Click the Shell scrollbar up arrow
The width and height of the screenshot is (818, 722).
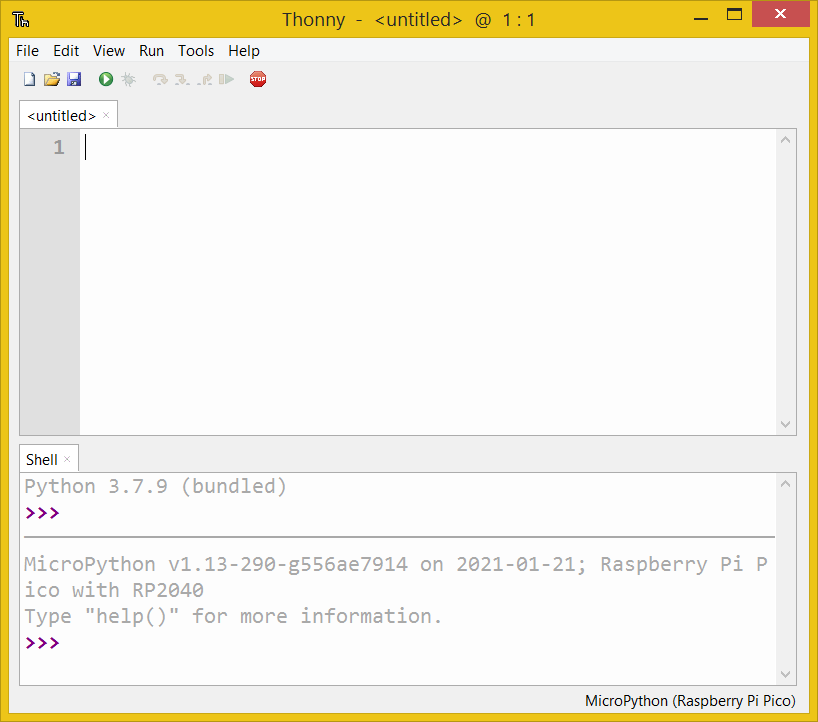(786, 484)
